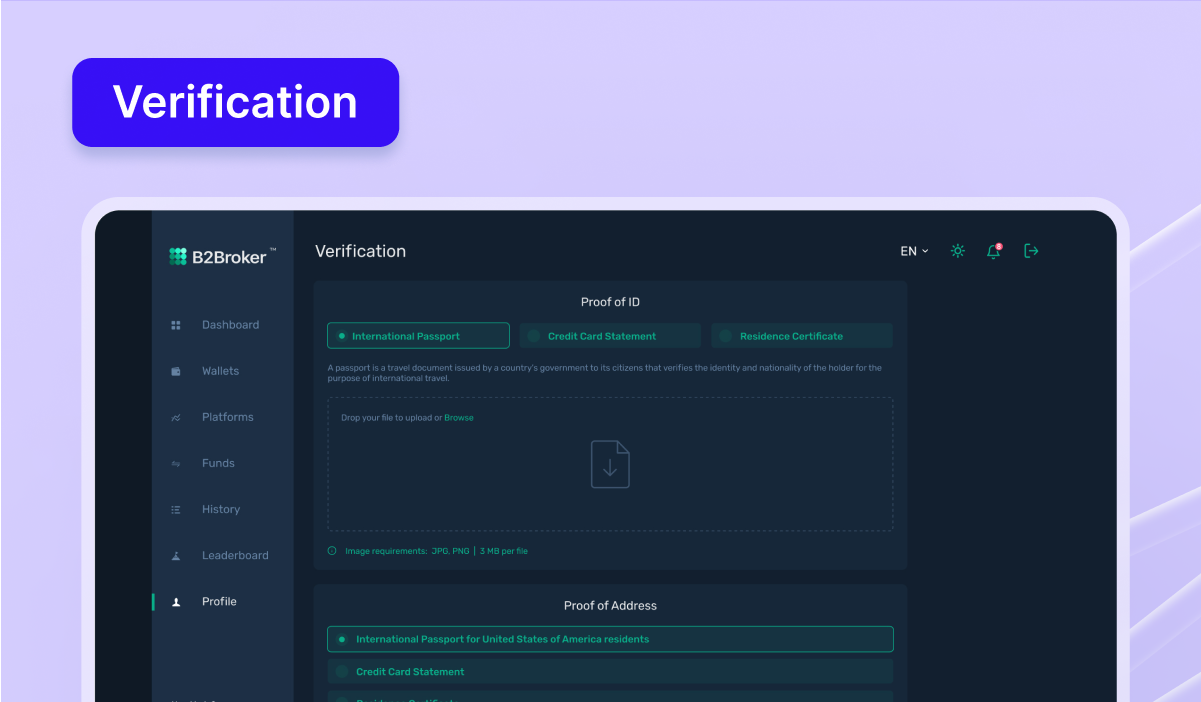Open the History page
The width and height of the screenshot is (1201, 702).
click(222, 509)
